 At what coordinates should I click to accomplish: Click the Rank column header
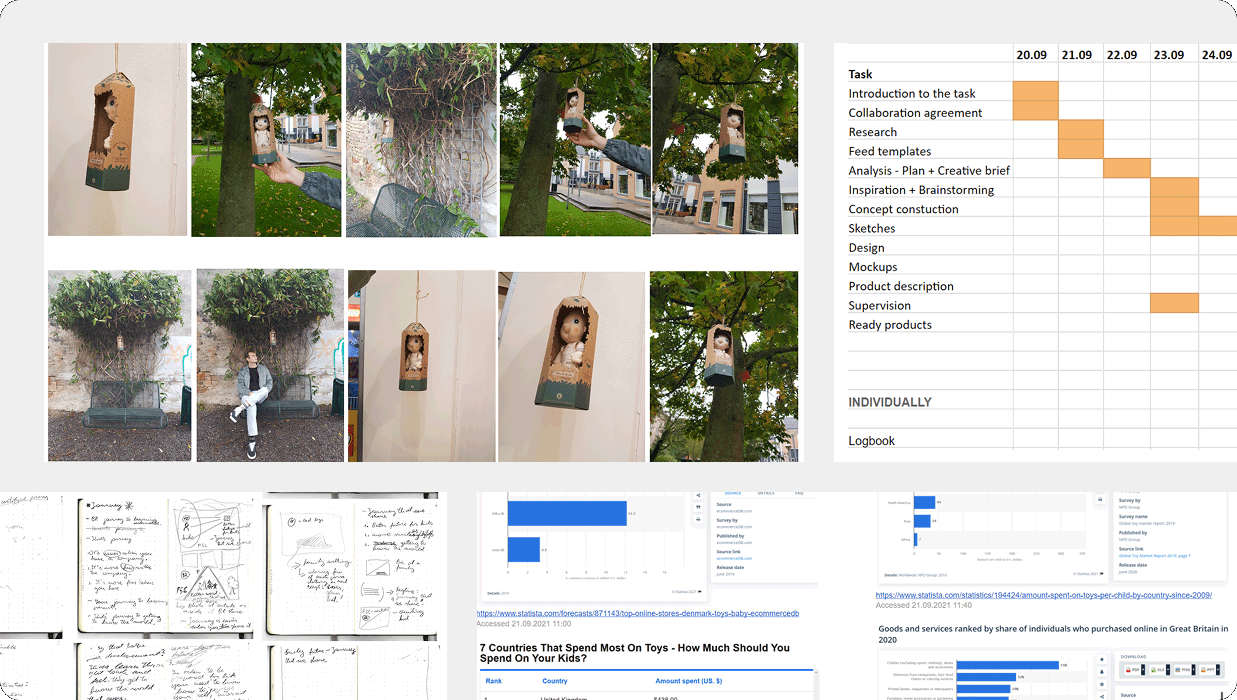coord(494,681)
